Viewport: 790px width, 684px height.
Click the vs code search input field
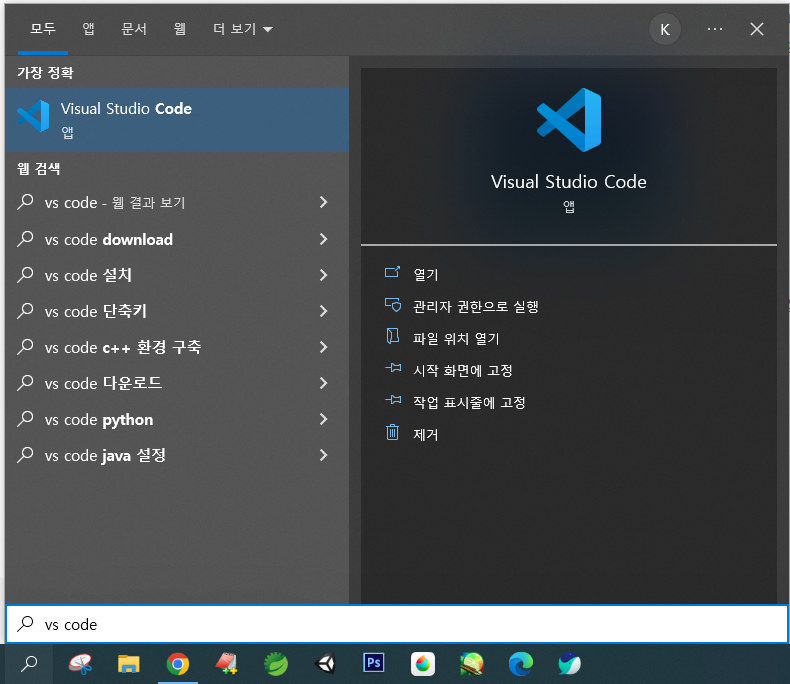tap(397, 625)
